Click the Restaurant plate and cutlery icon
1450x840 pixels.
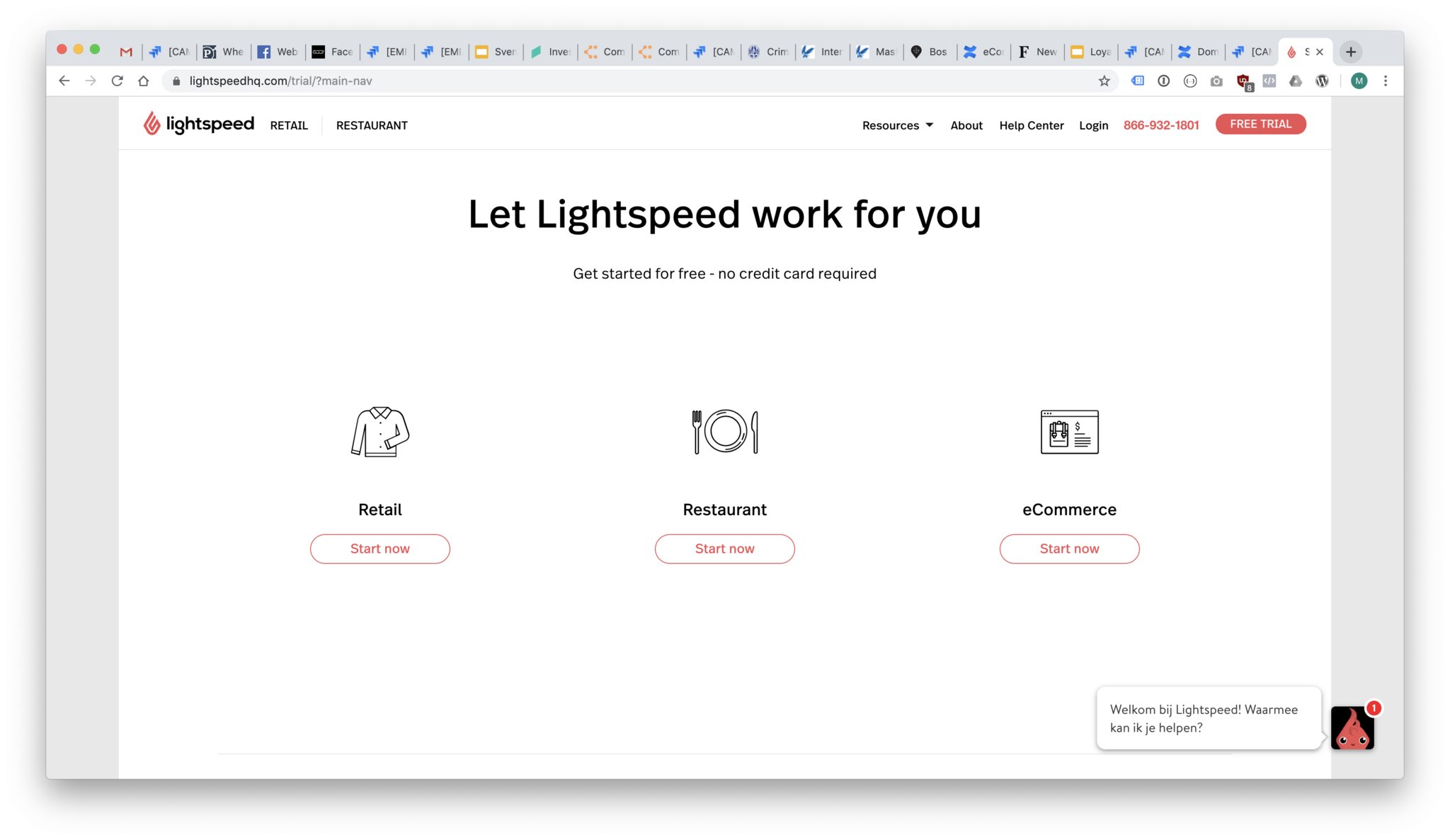[725, 432]
